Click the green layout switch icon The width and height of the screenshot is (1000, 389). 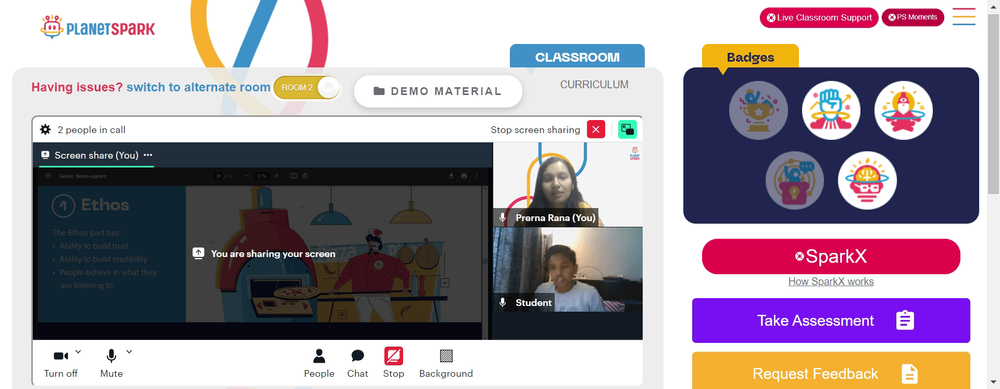628,129
